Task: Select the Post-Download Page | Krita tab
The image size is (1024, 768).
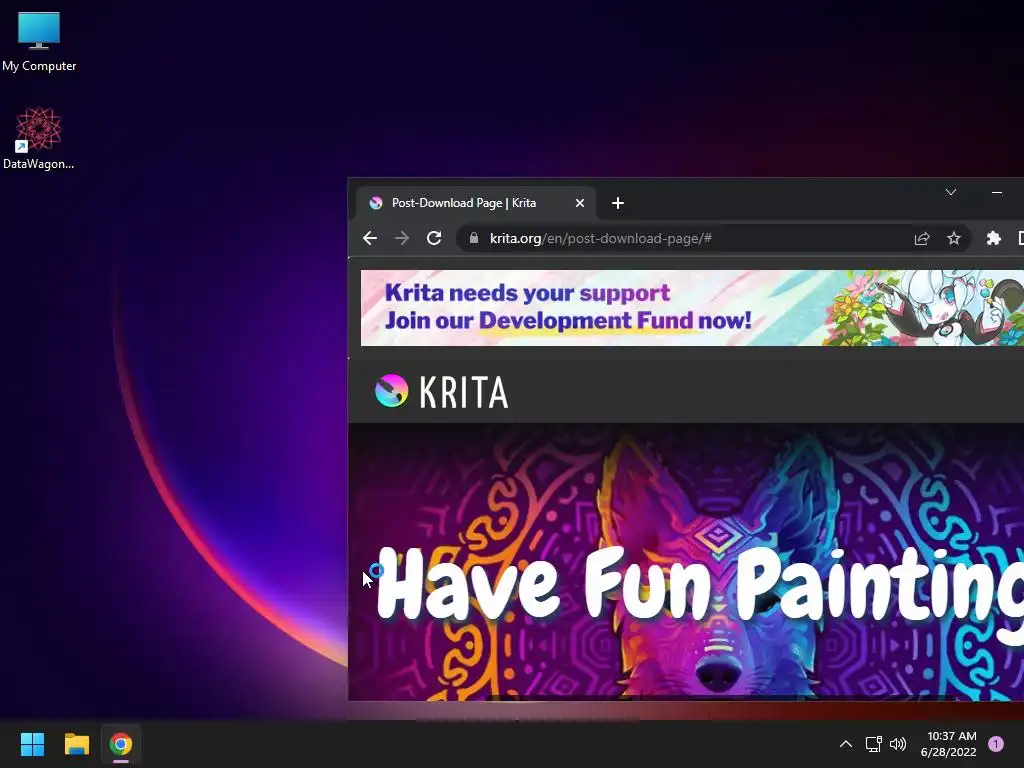Action: 476,203
